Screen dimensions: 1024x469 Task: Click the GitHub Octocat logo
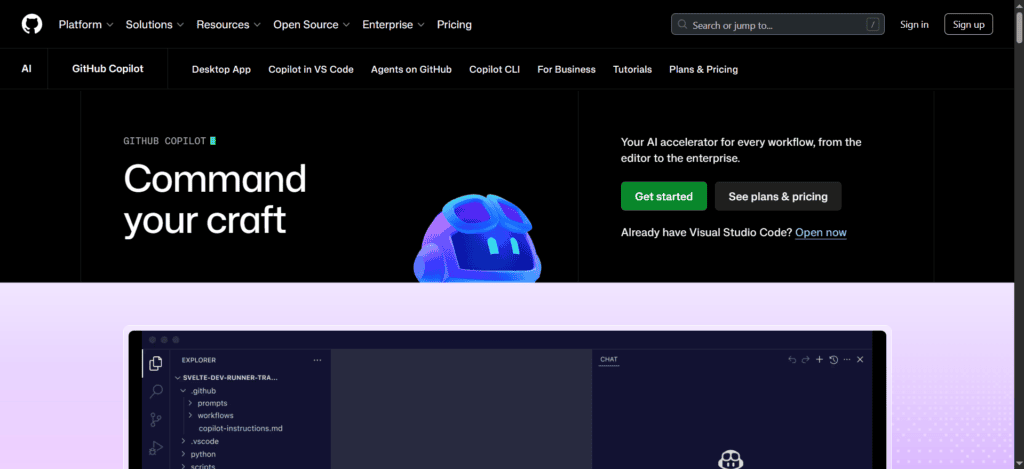point(31,25)
